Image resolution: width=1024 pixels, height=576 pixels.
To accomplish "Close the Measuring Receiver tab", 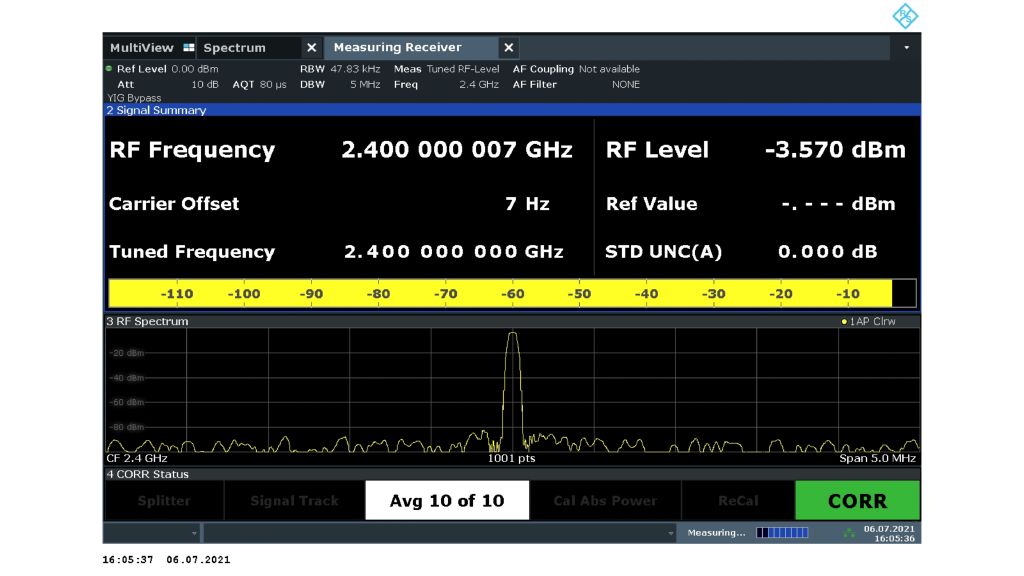I will click(508, 48).
